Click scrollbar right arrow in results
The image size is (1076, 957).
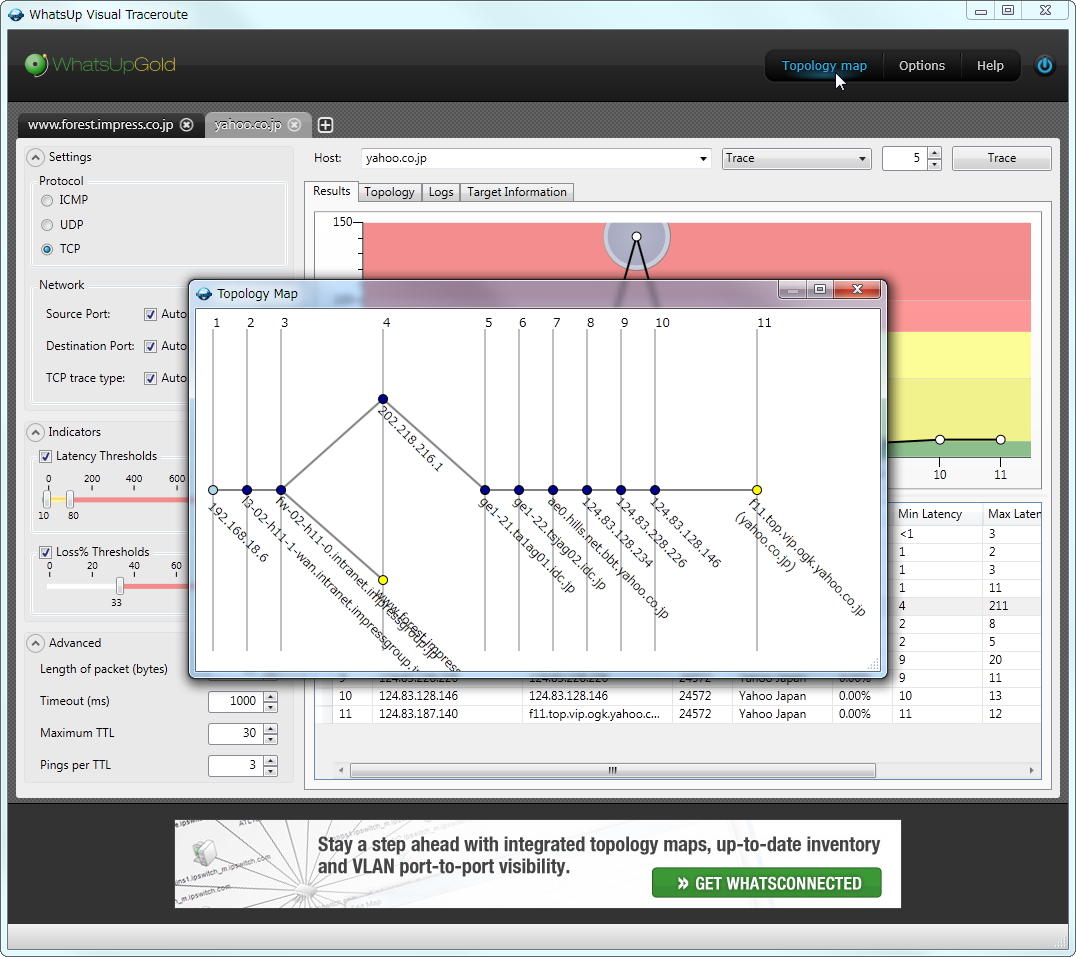pyautogui.click(x=1031, y=770)
